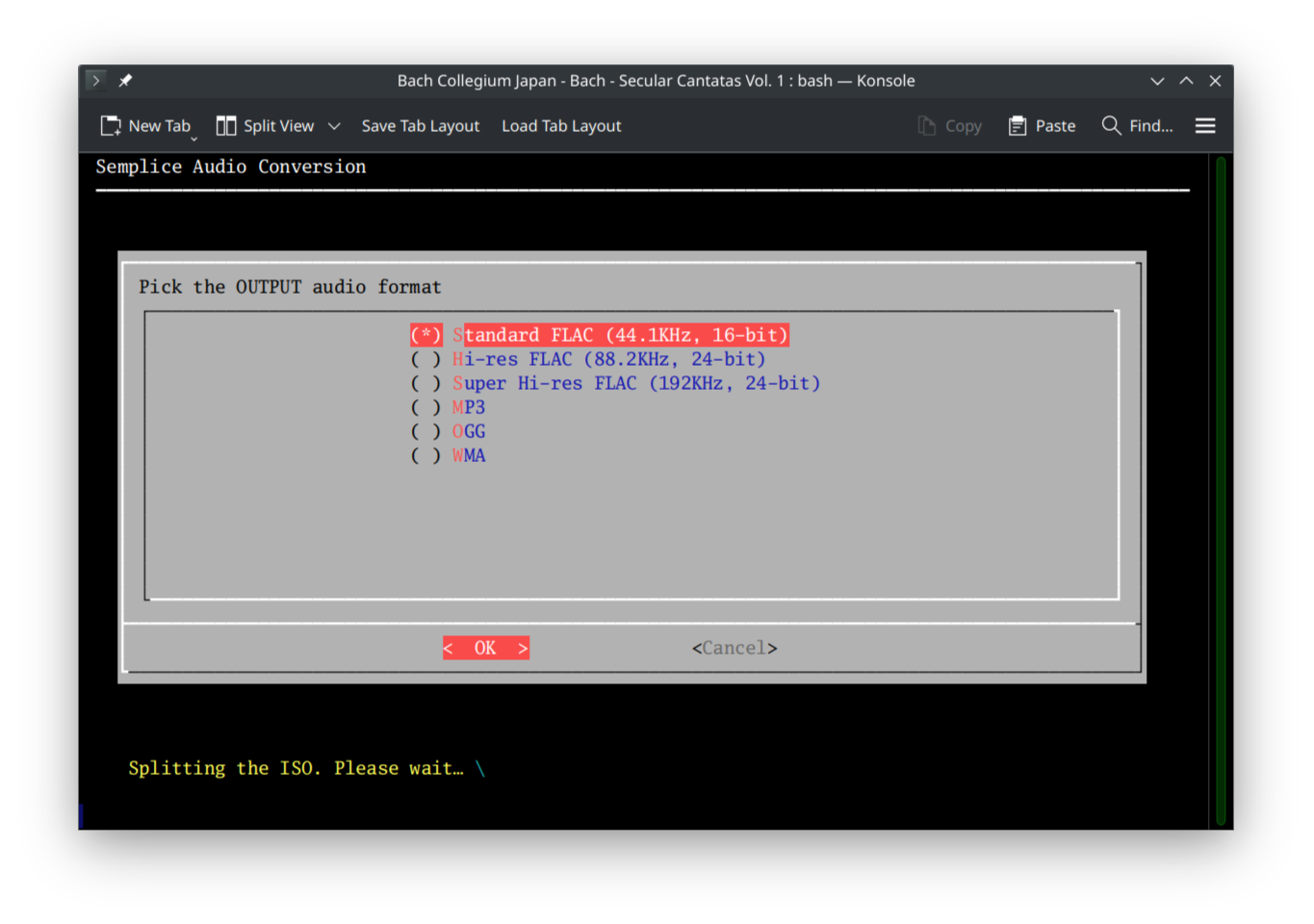Select the WMA output format
This screenshot has height=924, width=1314.
click(x=469, y=454)
